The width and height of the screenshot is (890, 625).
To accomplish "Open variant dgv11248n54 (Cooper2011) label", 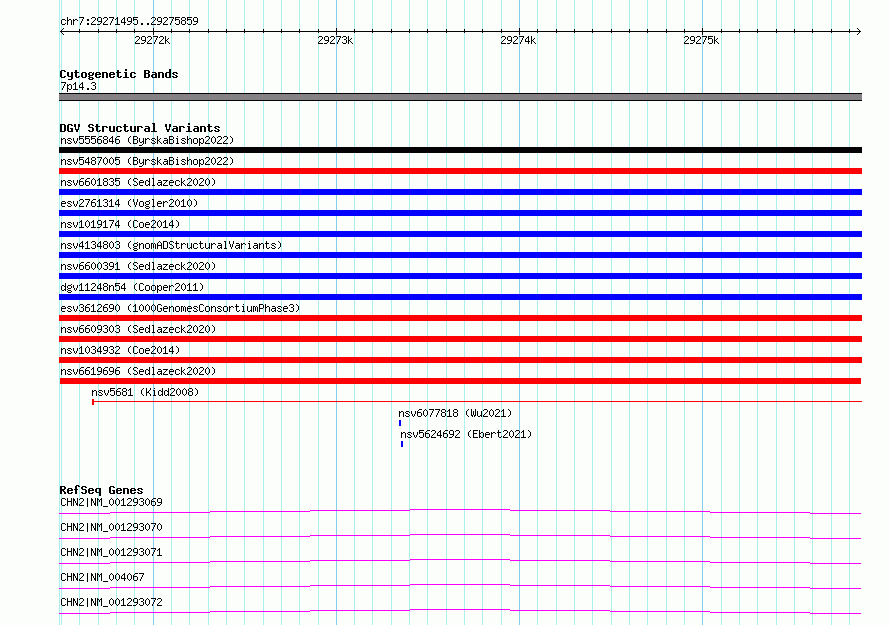I will pos(132,287).
